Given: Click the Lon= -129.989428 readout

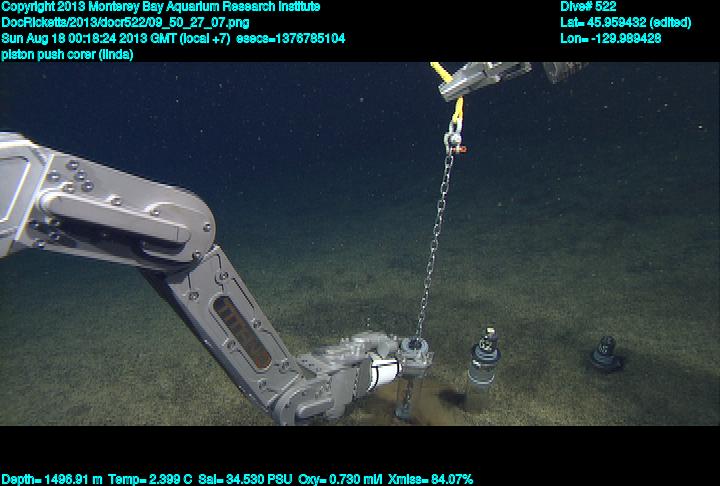Looking at the screenshot, I should click(x=610, y=38).
